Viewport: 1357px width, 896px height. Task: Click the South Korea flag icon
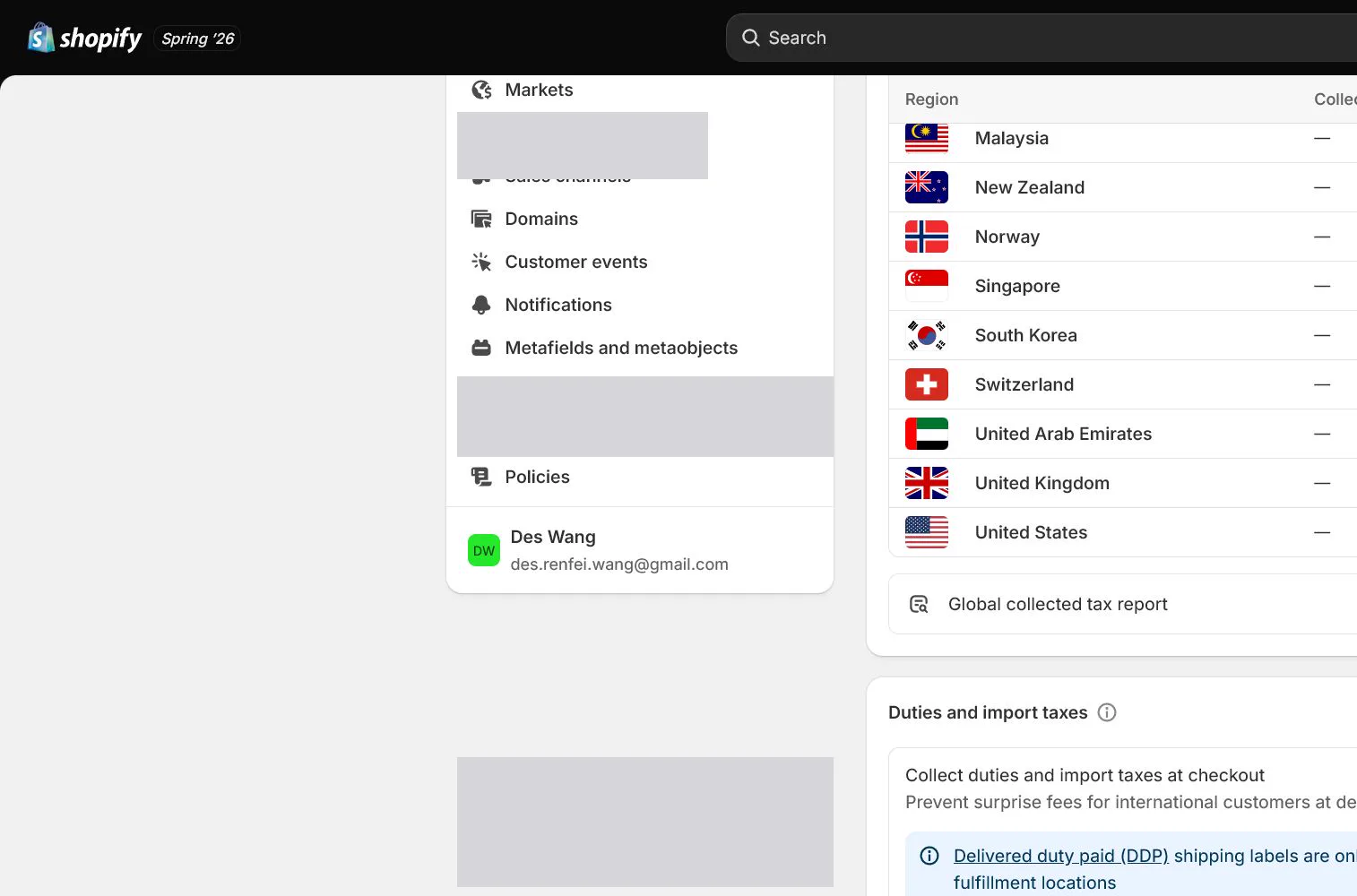927,335
